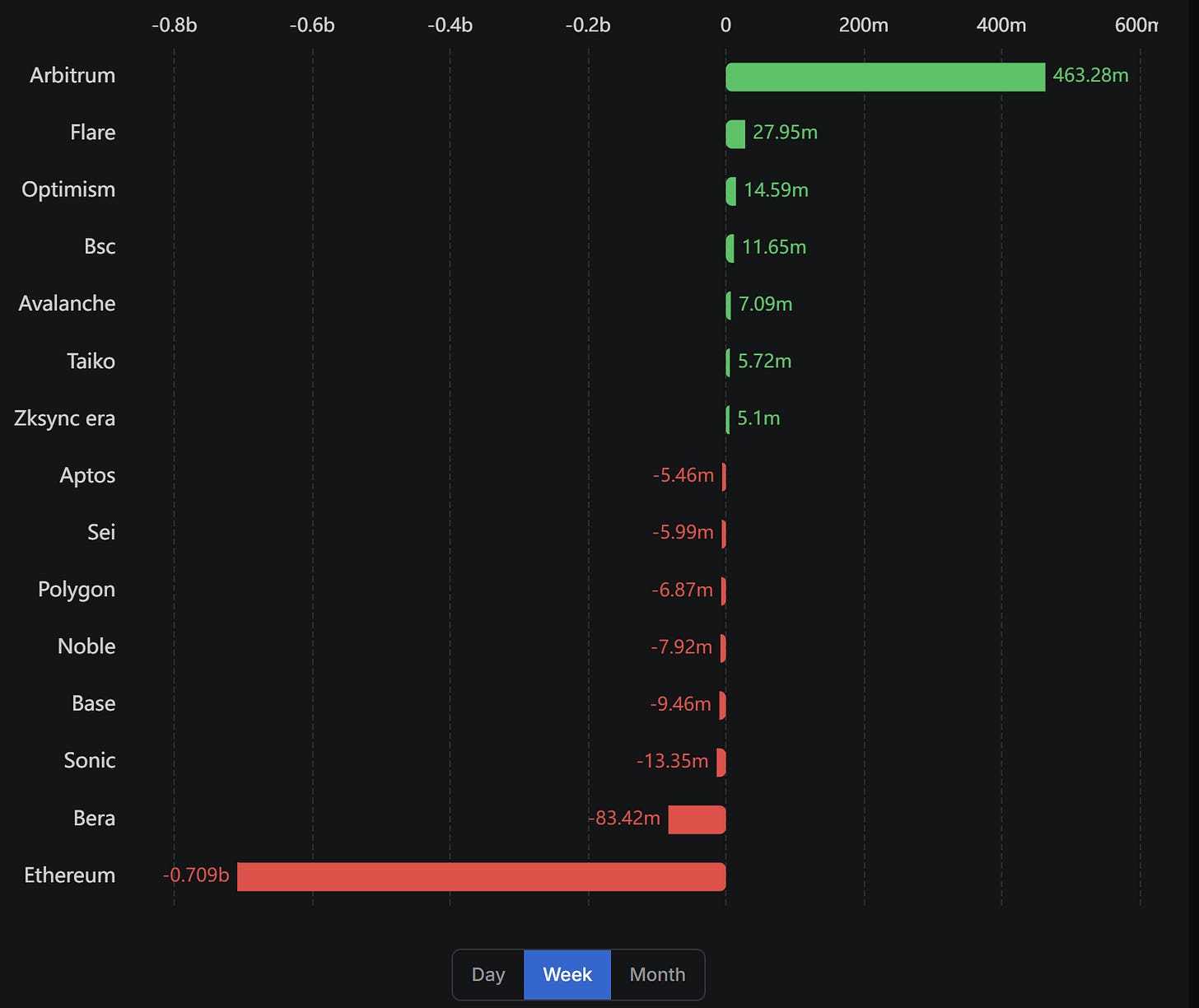Screen dimensions: 1199x1008
Task: Click the 7.09m value label
Action: tap(765, 304)
